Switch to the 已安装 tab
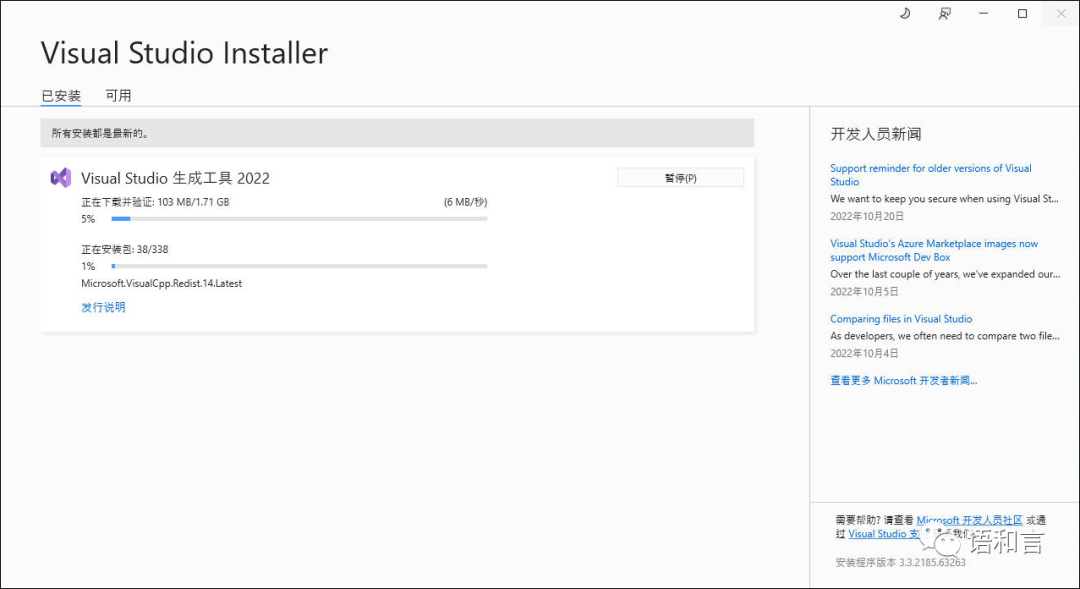Image resolution: width=1080 pixels, height=589 pixels. coord(61,96)
